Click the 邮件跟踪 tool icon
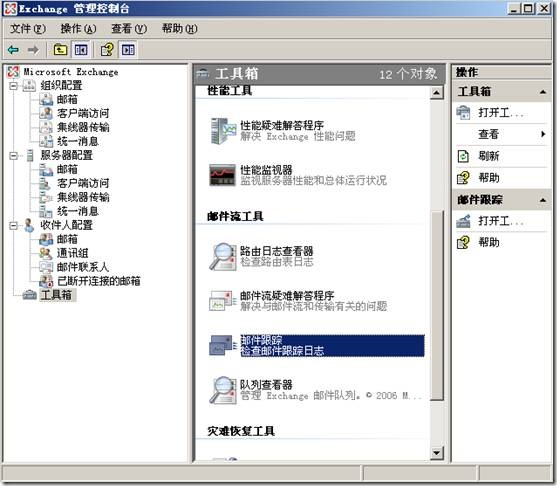The width and height of the screenshot is (557, 486). pos(223,345)
